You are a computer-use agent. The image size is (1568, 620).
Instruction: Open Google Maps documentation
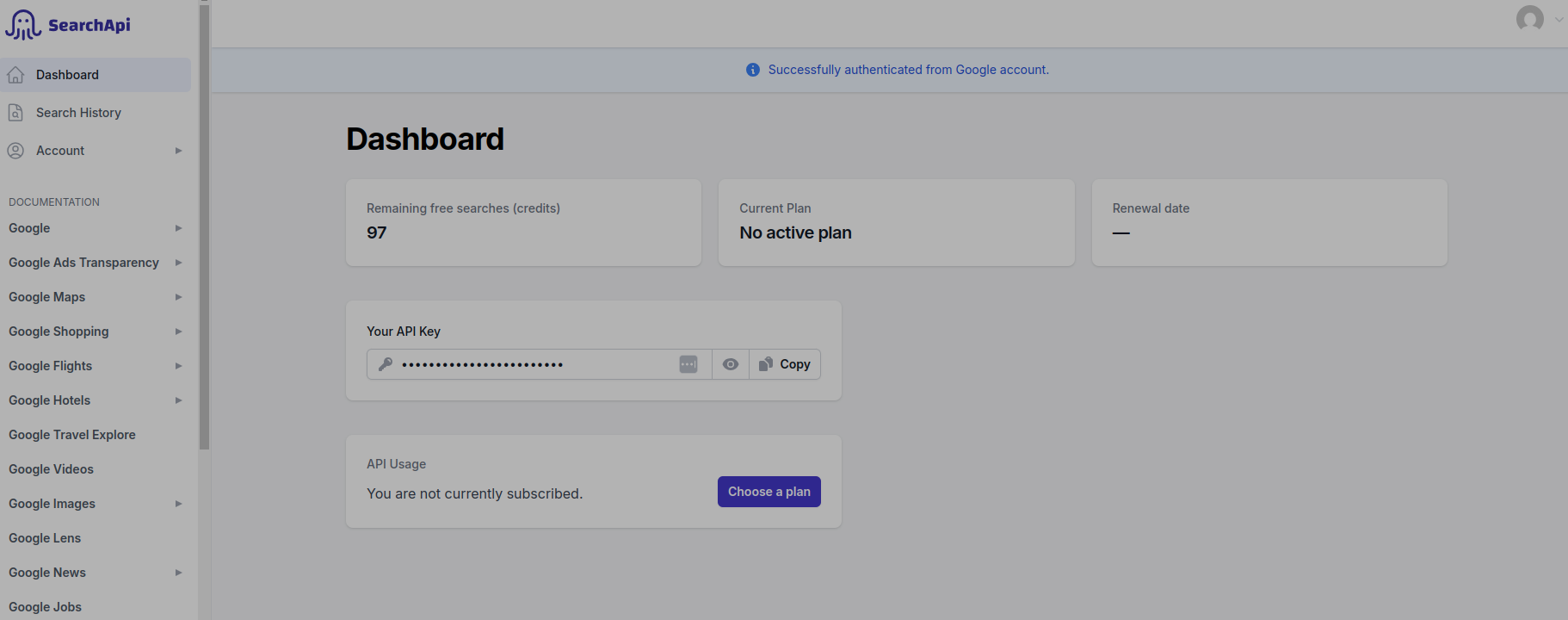[x=46, y=297]
